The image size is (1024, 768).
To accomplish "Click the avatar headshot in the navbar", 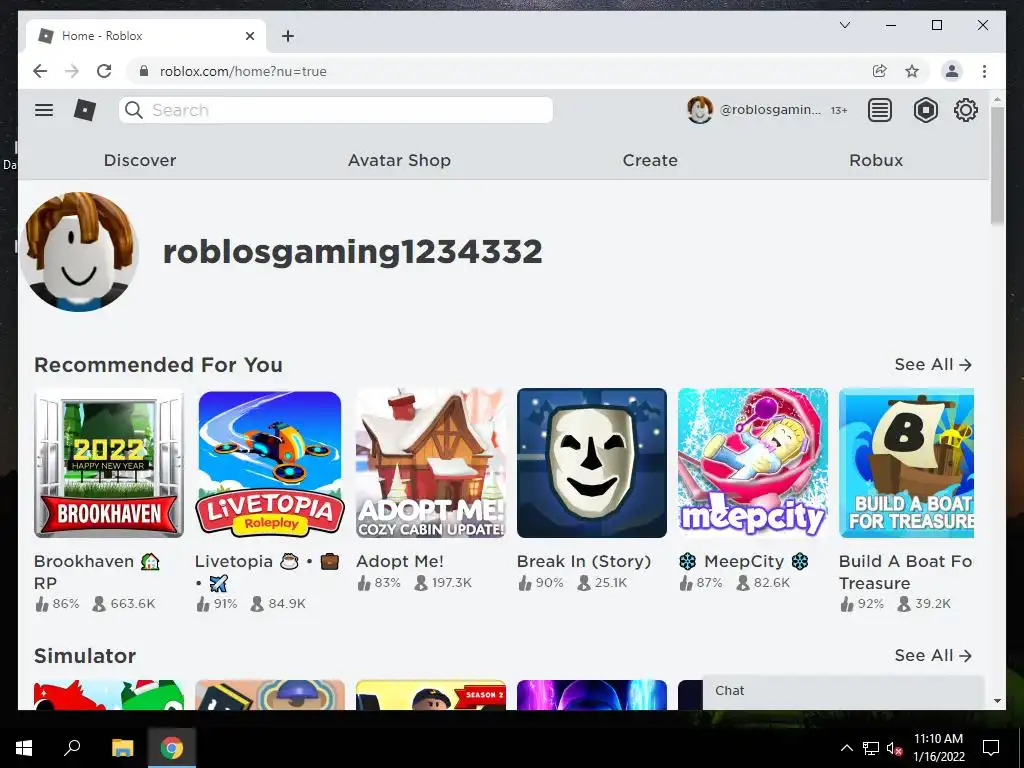I will click(x=699, y=110).
